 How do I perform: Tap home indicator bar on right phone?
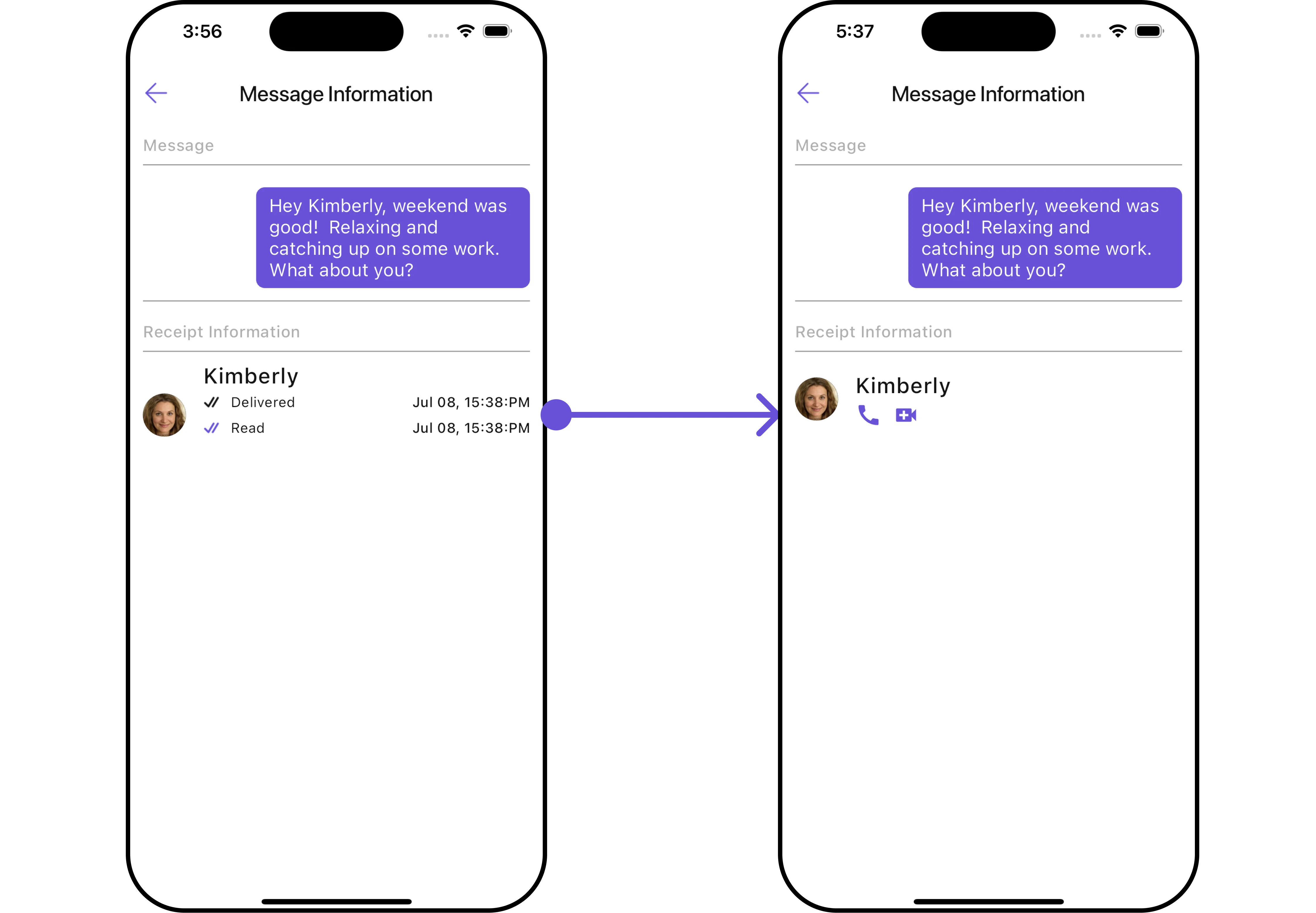point(988,902)
